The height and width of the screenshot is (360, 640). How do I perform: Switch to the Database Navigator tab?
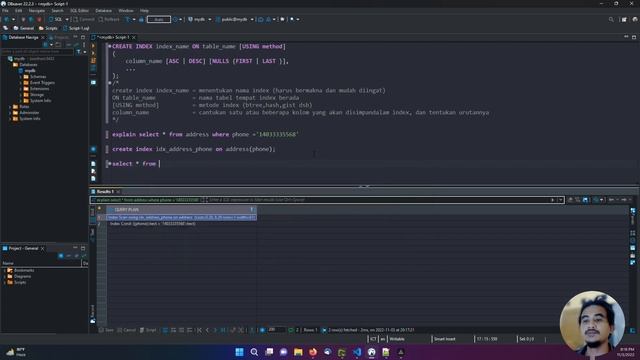[23, 37]
